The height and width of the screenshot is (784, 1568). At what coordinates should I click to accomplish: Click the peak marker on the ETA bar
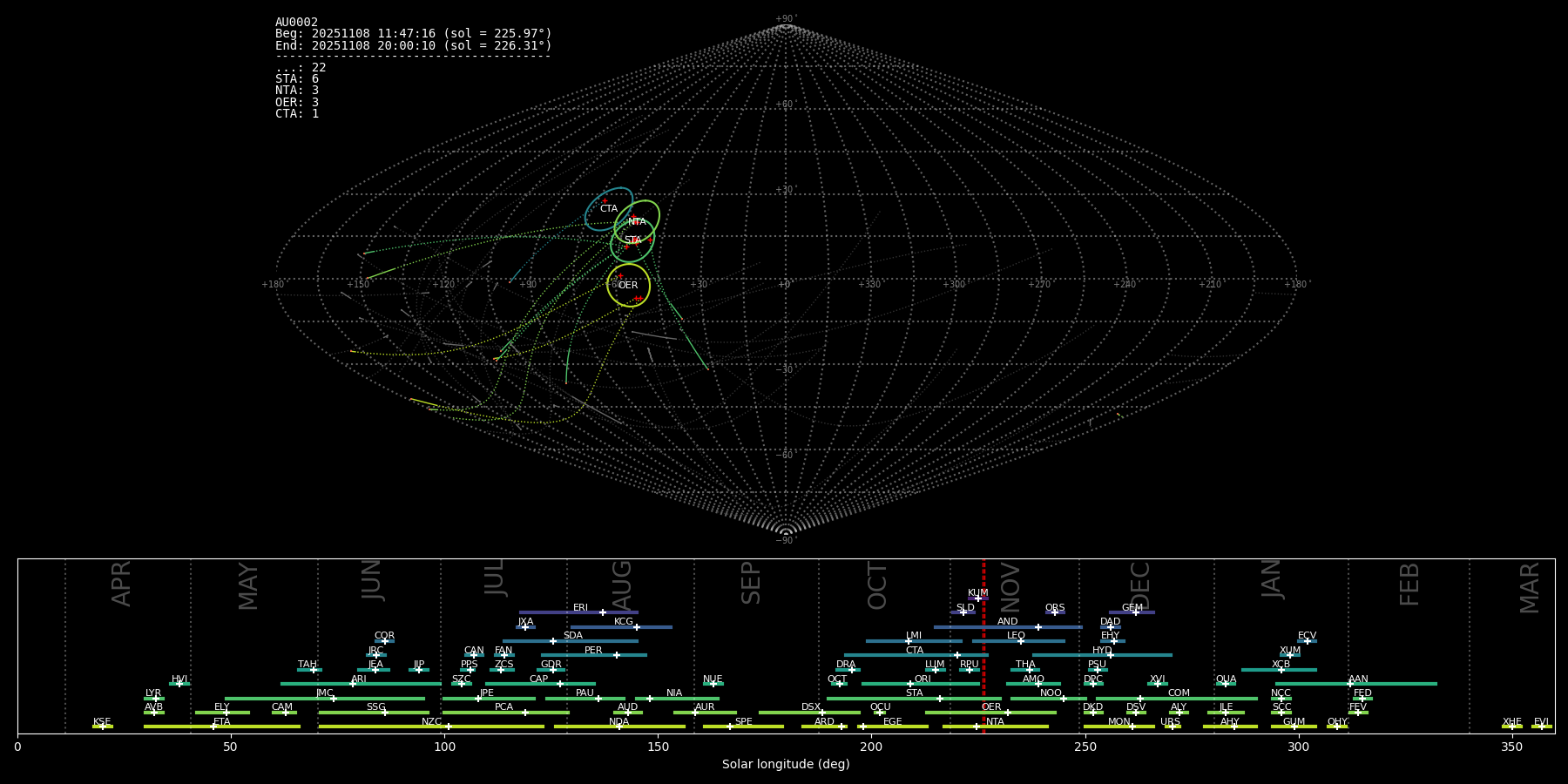pos(213,727)
